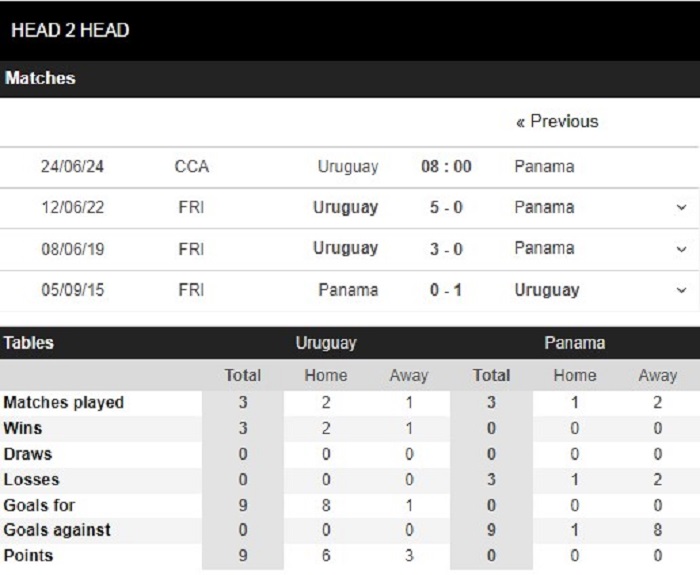Image resolution: width=700 pixels, height=575 pixels.
Task: Select Panama in the 24/06/24 fixture
Action: point(544,167)
